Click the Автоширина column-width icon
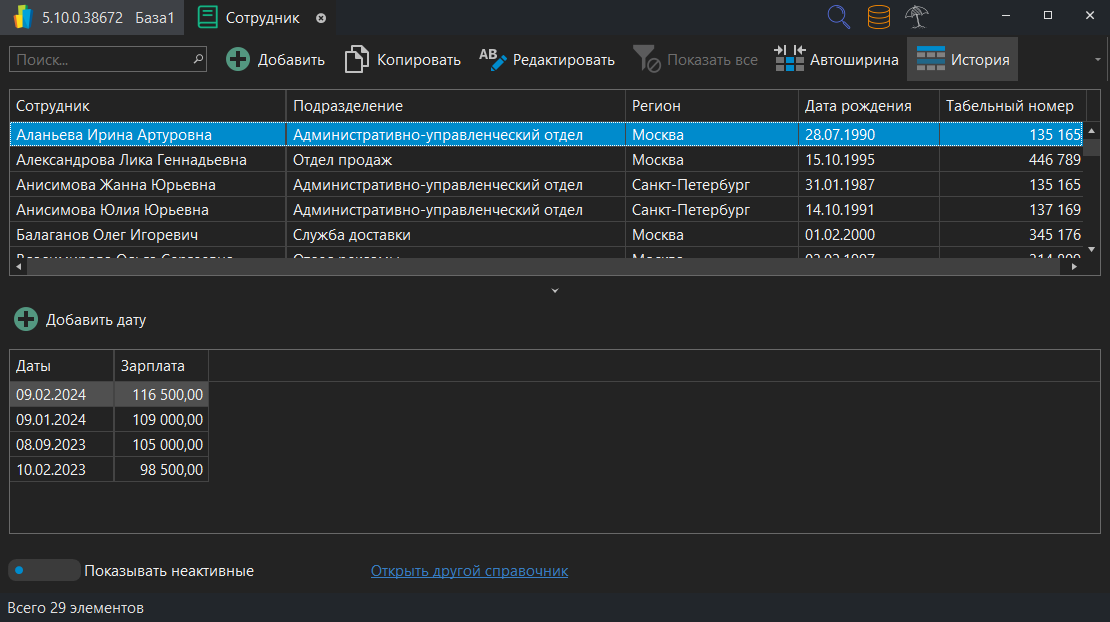Screen dimensions: 1110x622 point(789,59)
